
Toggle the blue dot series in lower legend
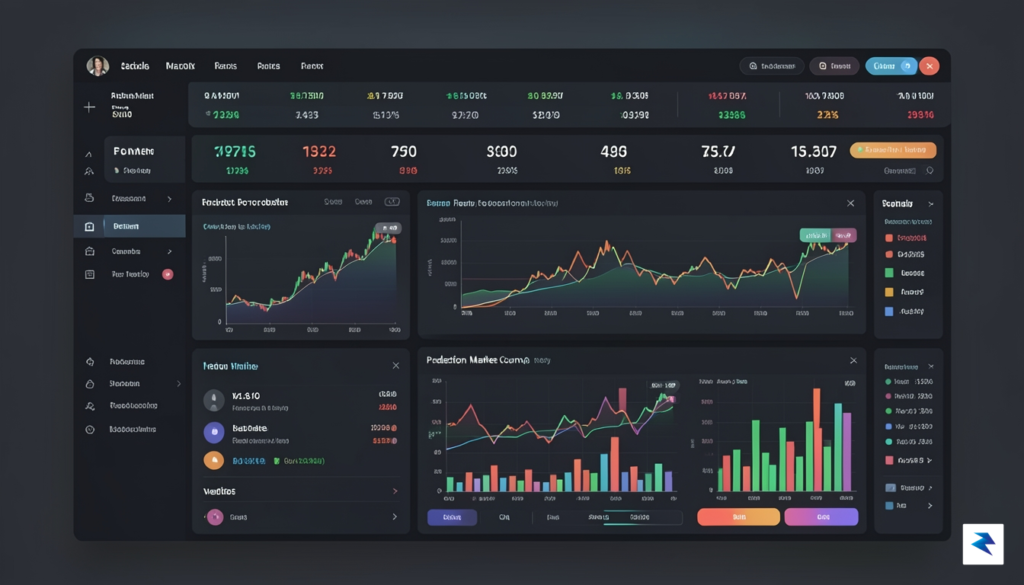pos(888,426)
